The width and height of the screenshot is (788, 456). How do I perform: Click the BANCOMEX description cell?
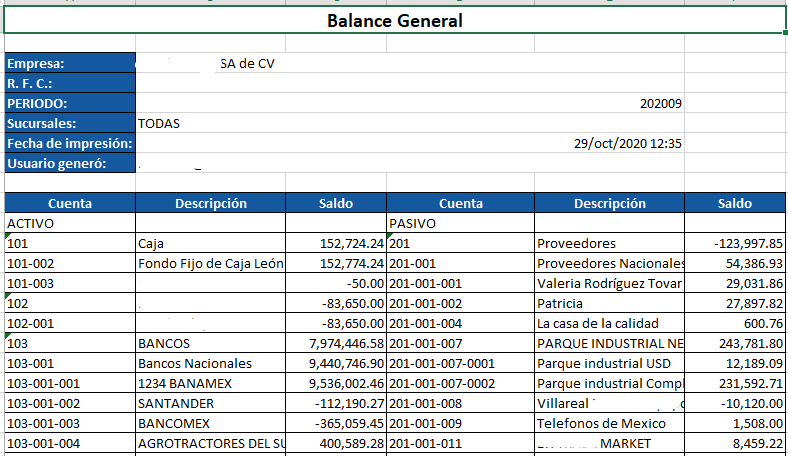[211, 423]
